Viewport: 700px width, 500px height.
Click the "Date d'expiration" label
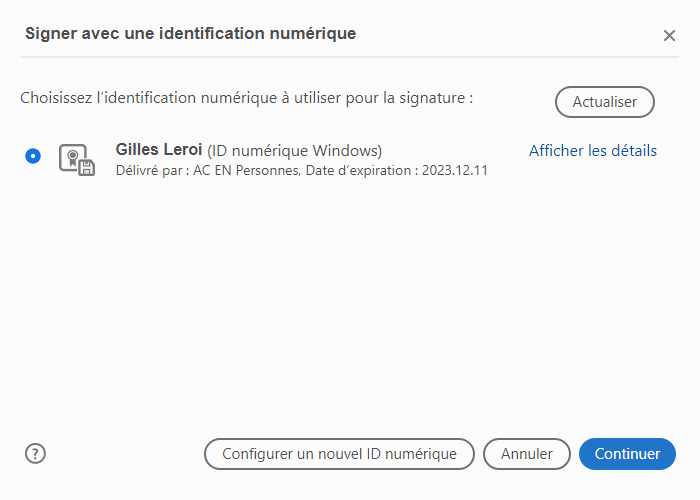361,171
